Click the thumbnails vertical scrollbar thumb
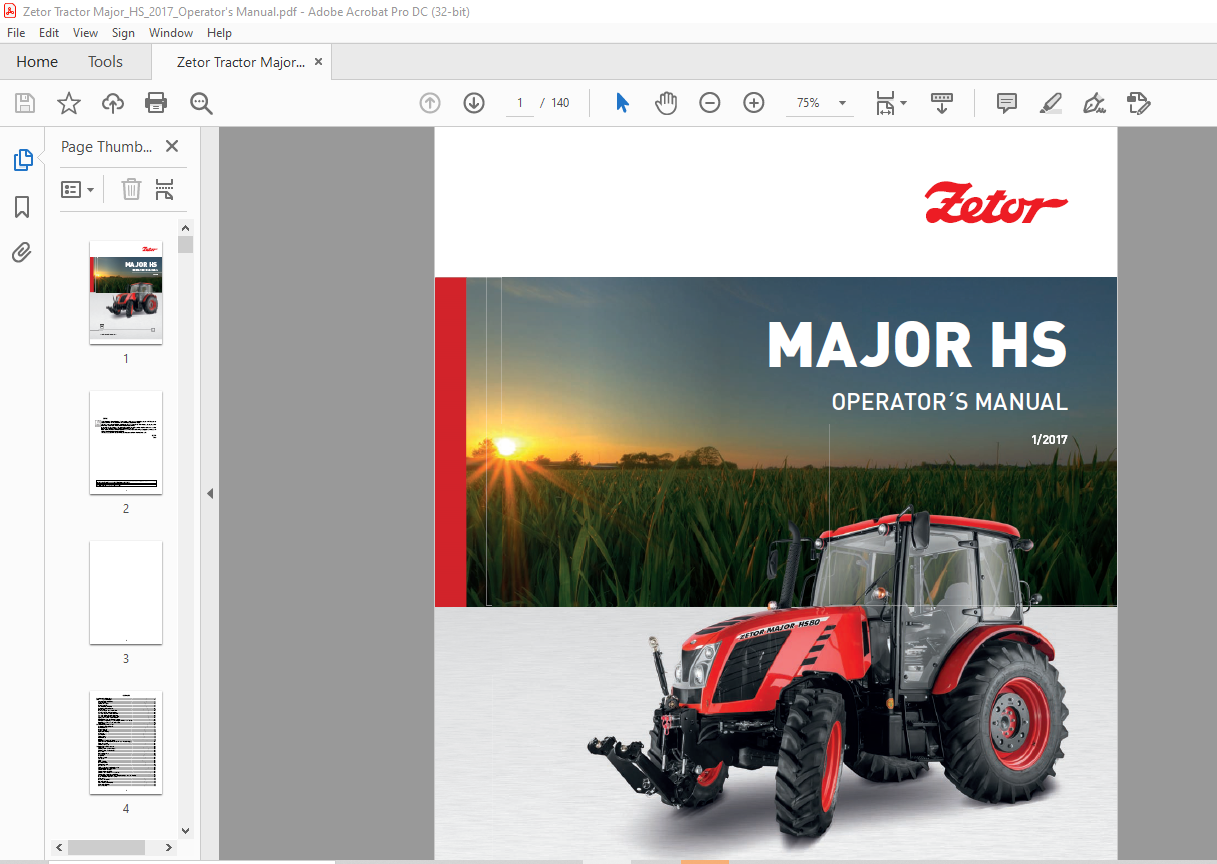This screenshot has width=1217, height=864. 185,244
